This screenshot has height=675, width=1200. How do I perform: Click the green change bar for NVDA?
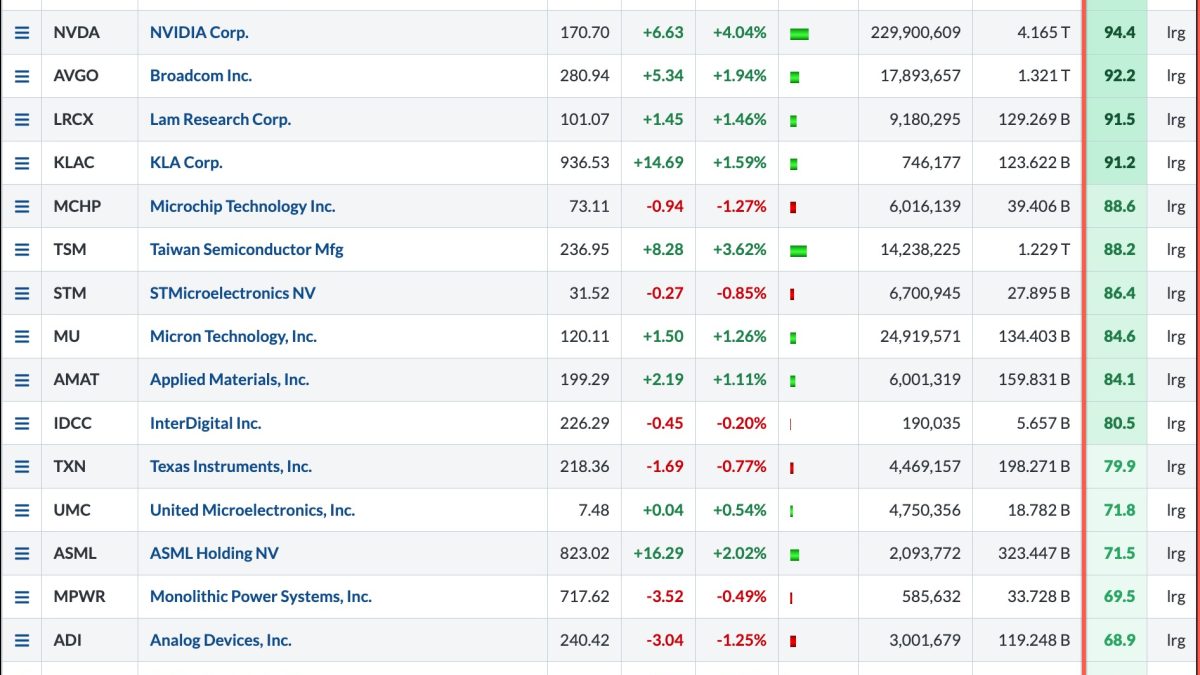point(799,34)
